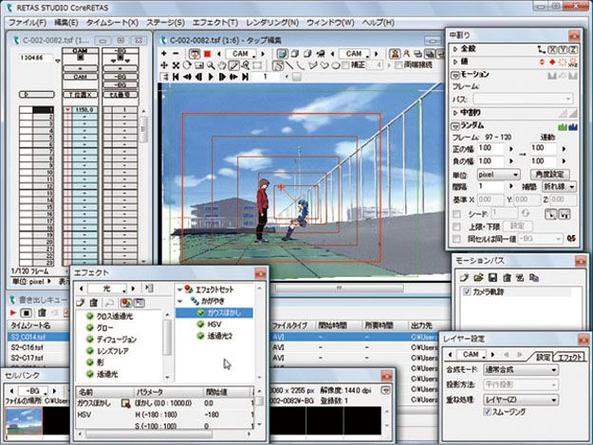
Task: Enable the 補正 checkbox
Action: (345, 65)
